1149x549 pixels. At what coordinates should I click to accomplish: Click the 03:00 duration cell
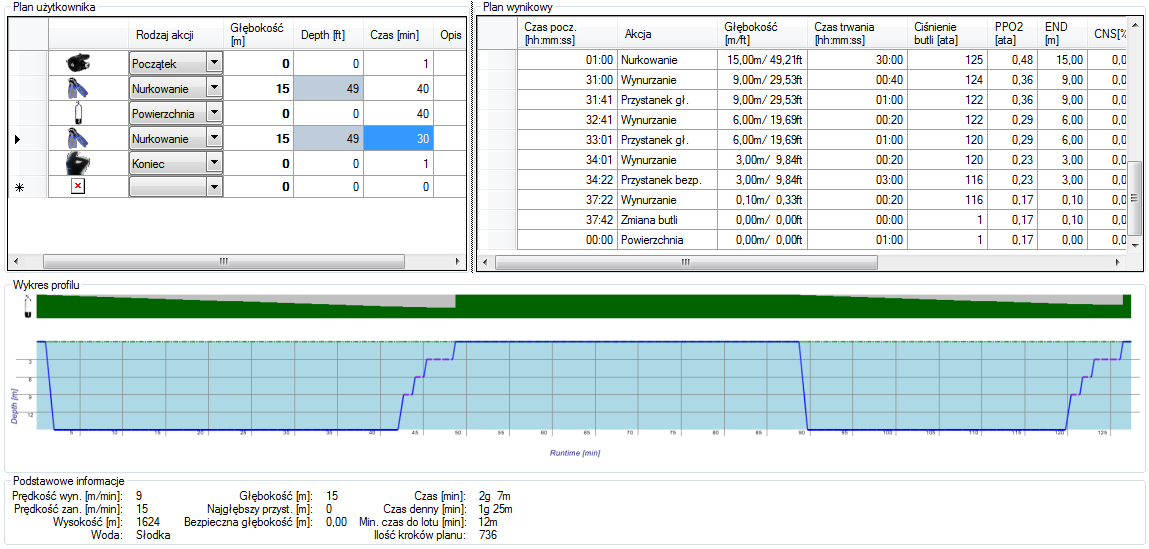[858, 180]
